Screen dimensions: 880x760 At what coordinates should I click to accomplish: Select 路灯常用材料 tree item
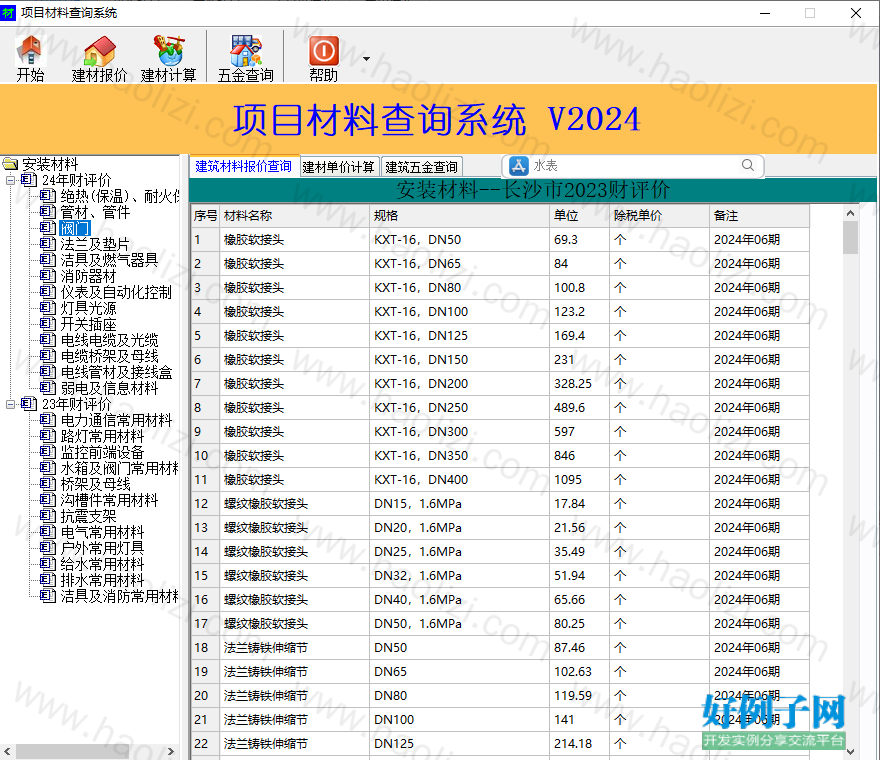[x=102, y=436]
